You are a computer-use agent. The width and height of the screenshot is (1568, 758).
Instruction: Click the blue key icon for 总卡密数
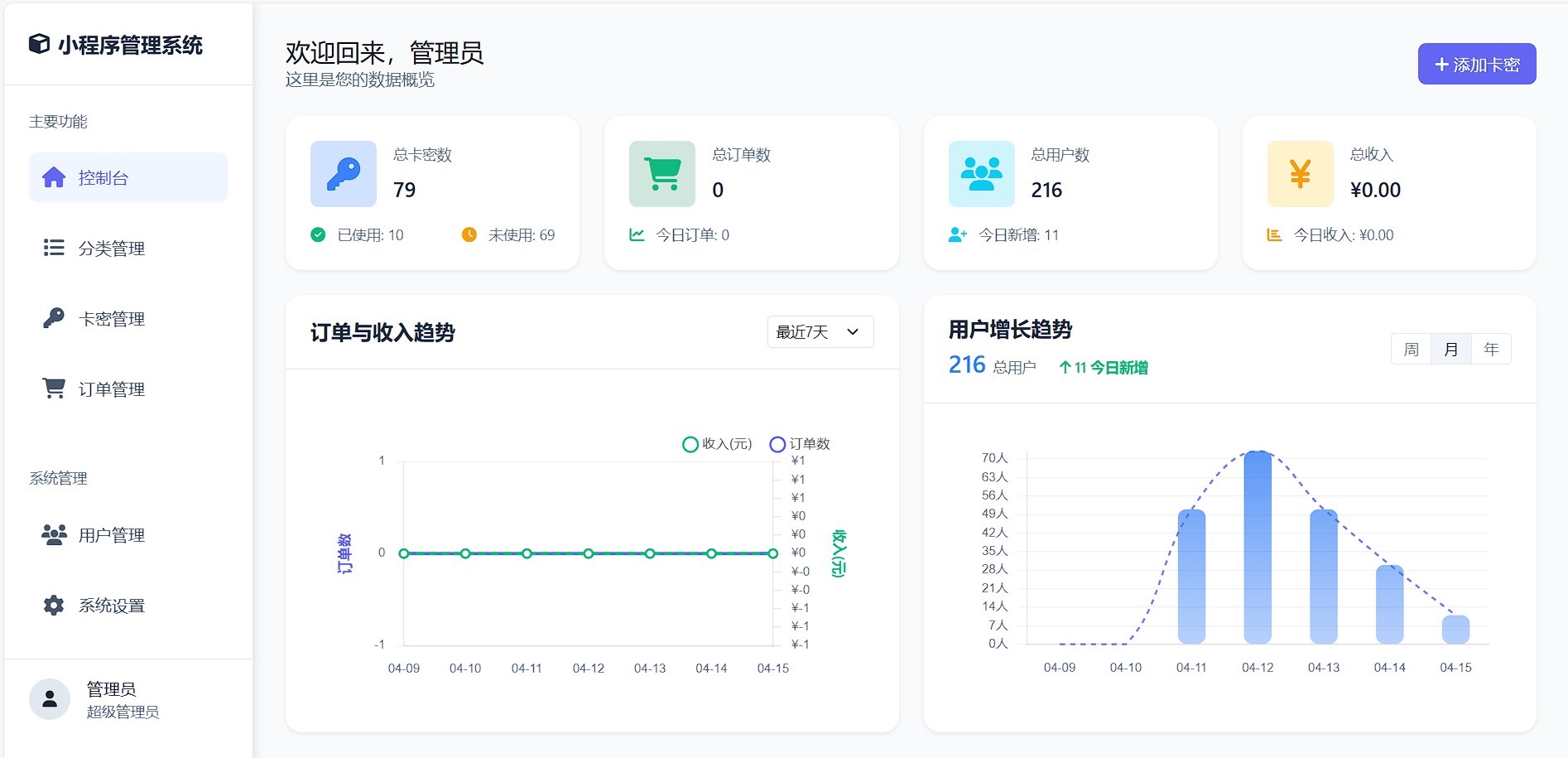343,174
